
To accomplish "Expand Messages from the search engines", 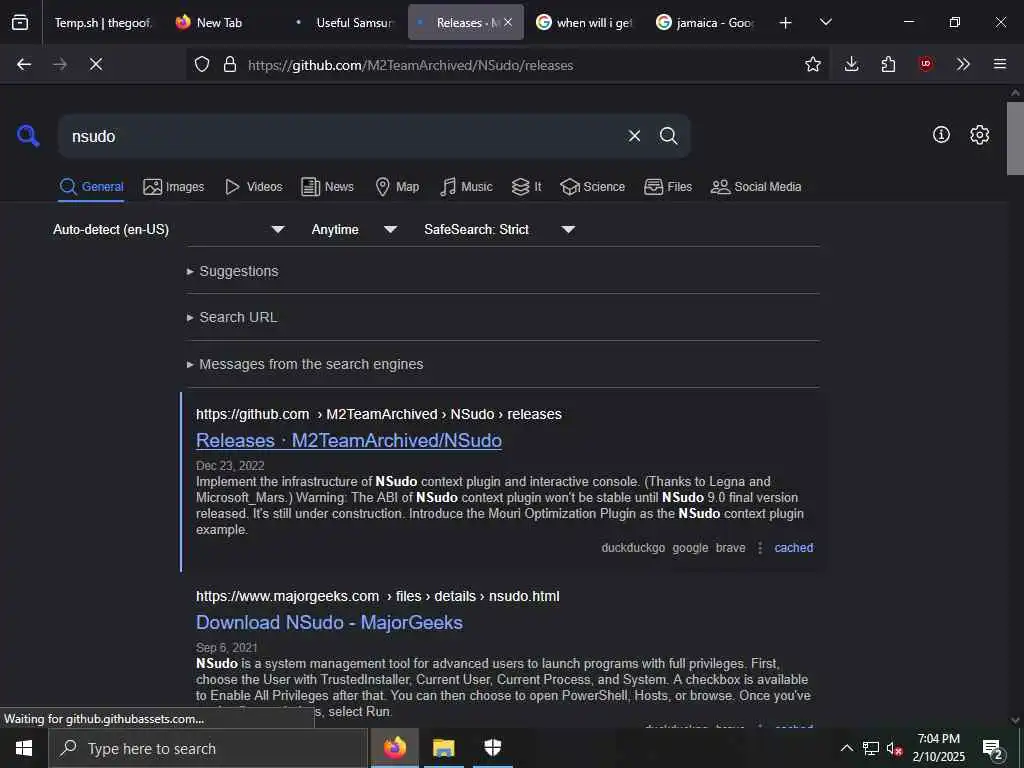I will tap(305, 364).
